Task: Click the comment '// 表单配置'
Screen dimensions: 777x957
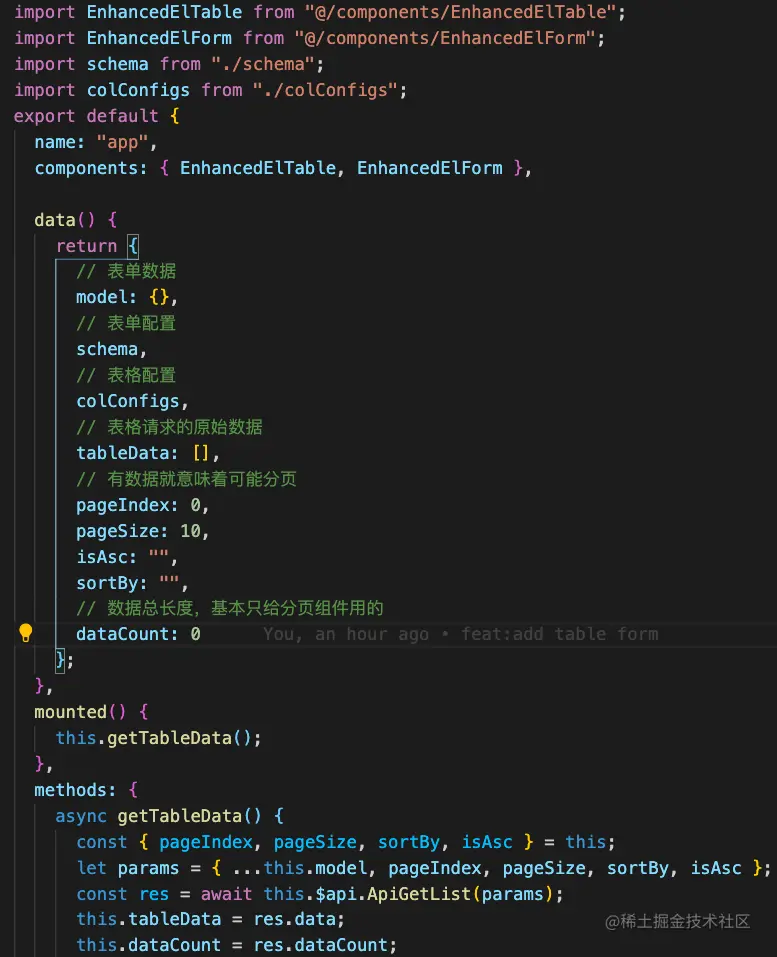Action: coord(126,323)
